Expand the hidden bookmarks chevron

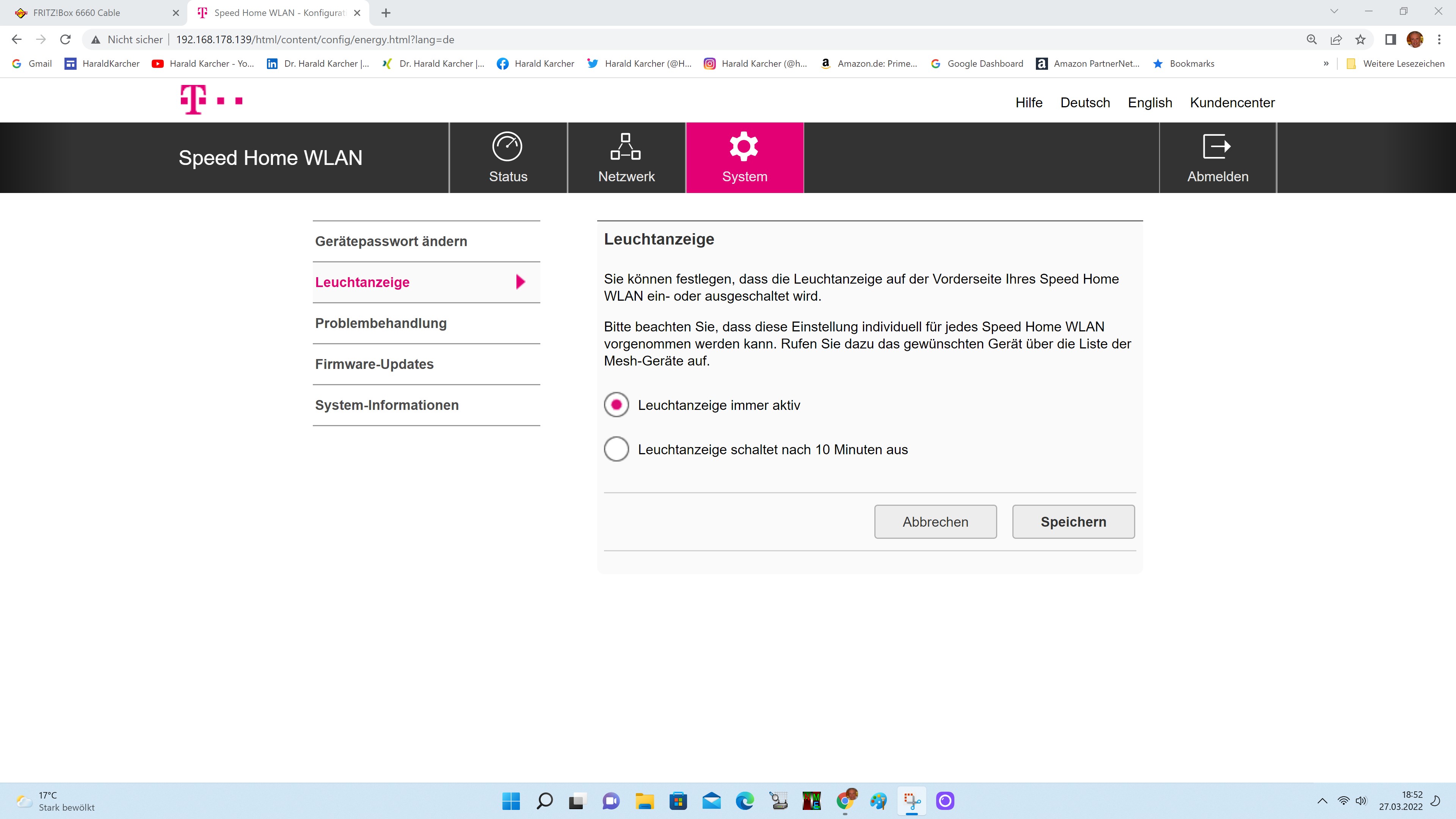click(x=1326, y=64)
